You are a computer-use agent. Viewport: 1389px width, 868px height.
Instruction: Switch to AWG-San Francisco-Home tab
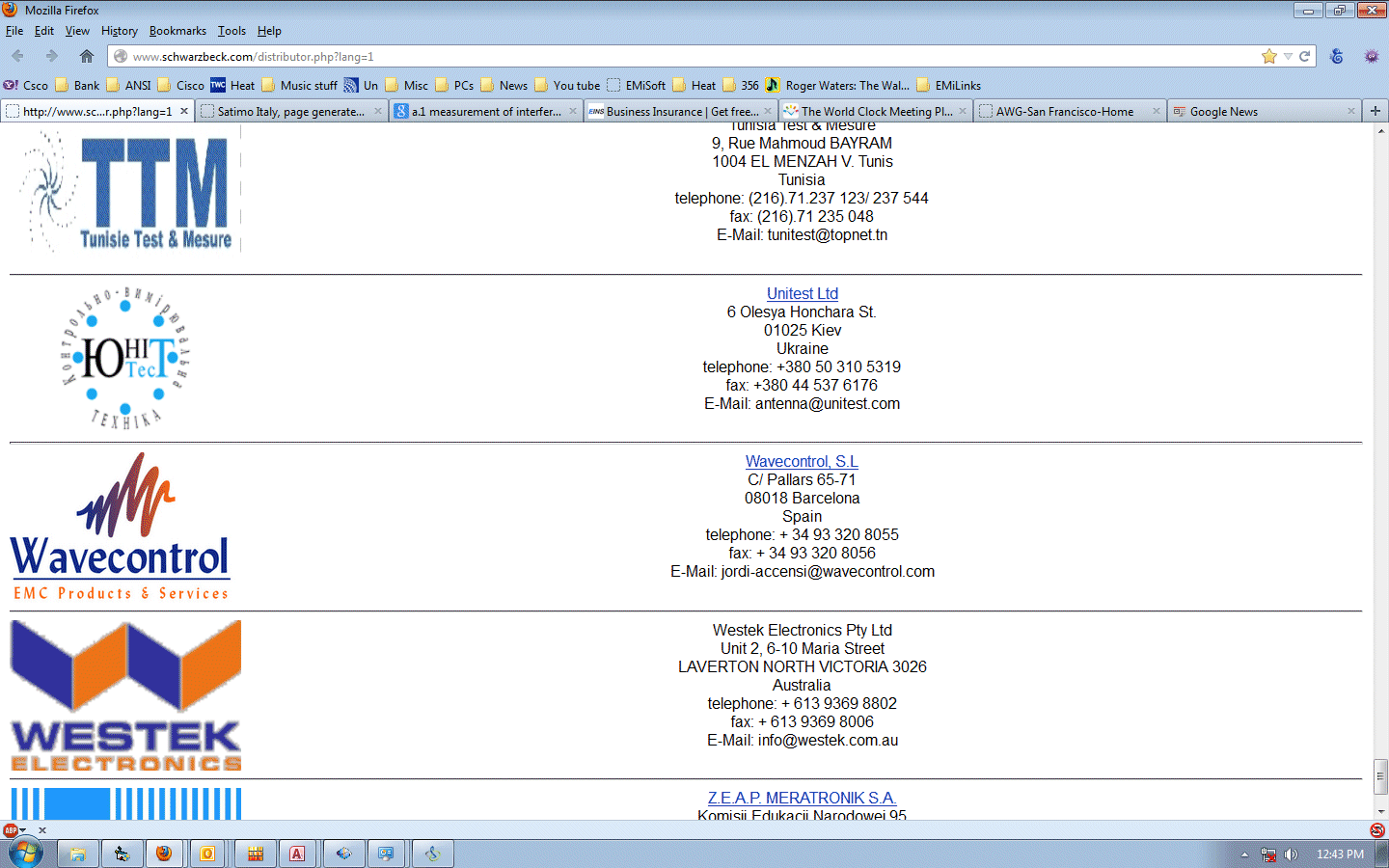1070,111
